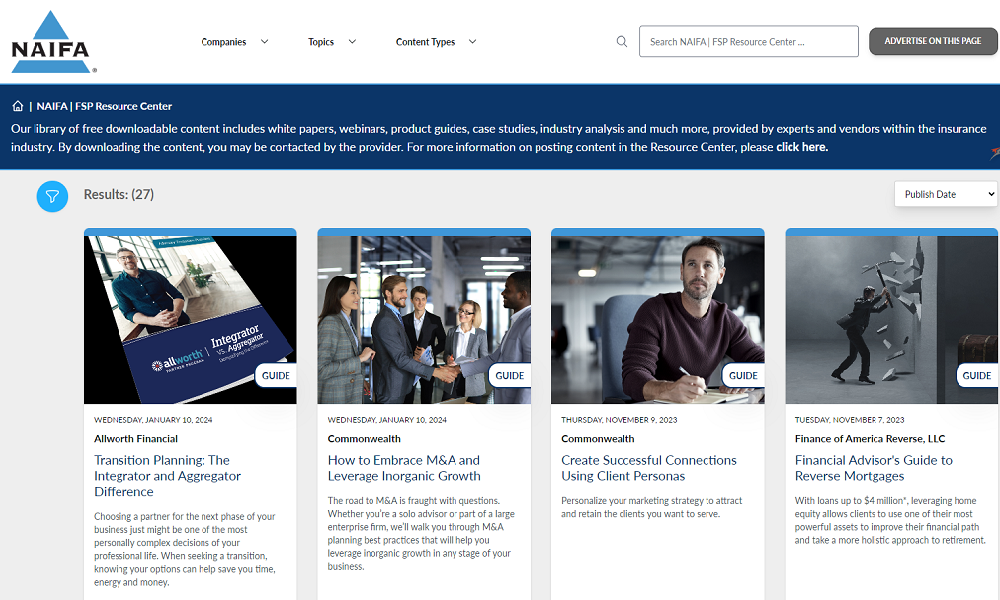Click the NAIFA | FSP Resource Center breadcrumb
The height and width of the screenshot is (600, 1000).
tap(104, 106)
